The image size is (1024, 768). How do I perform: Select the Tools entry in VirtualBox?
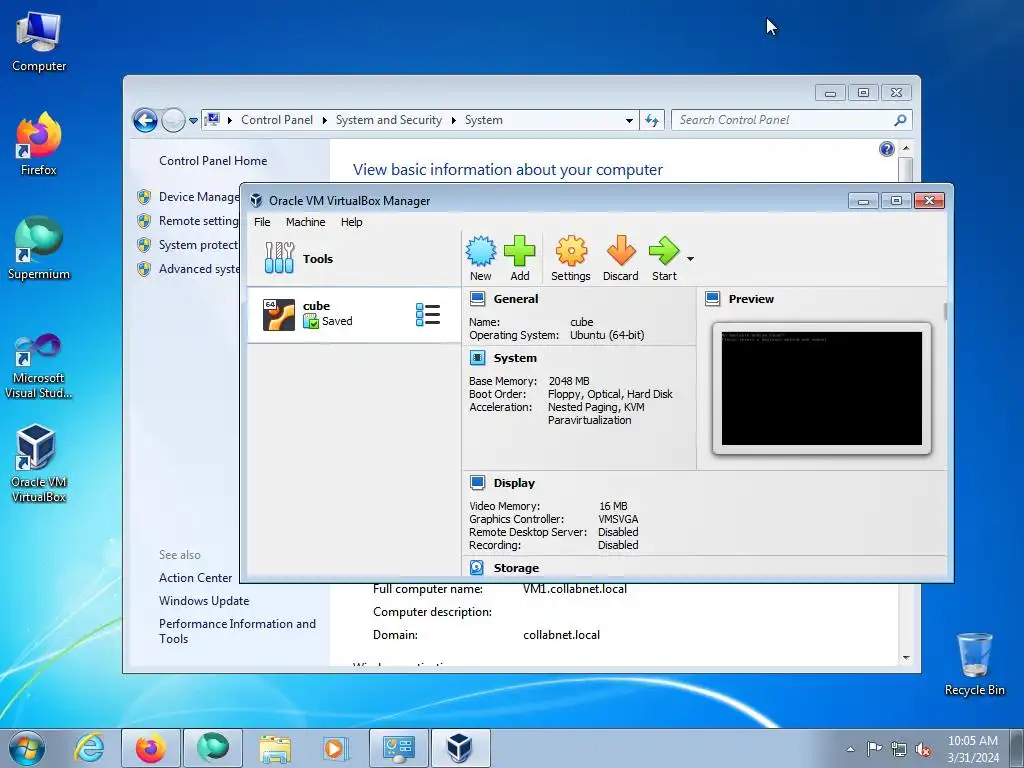[353, 259]
